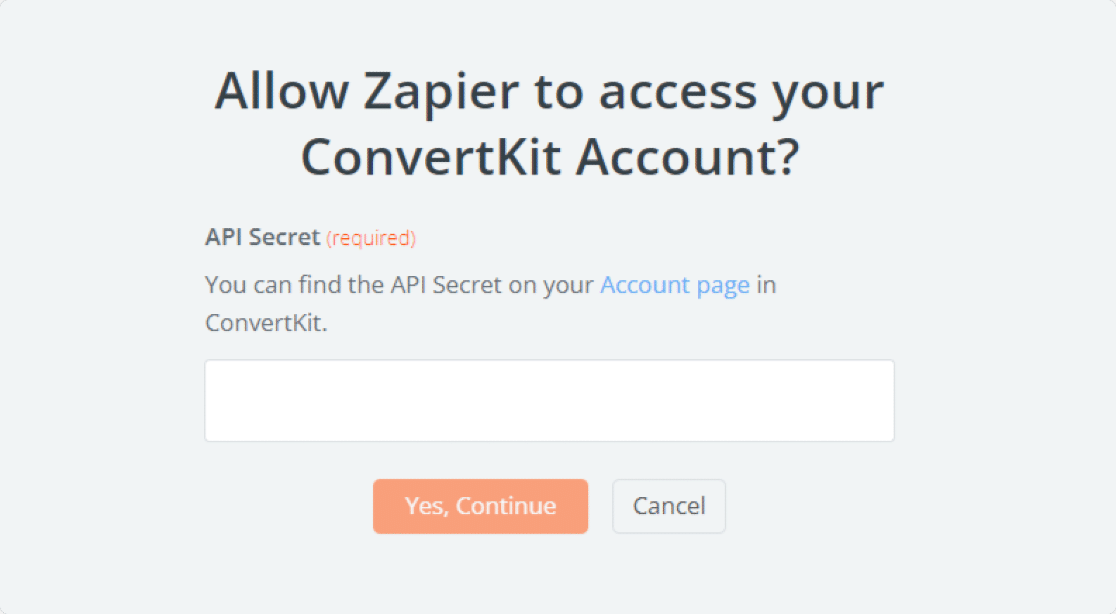The height and width of the screenshot is (614, 1116).
Task: Cancel the ConvertKit authorization
Action: (x=669, y=506)
